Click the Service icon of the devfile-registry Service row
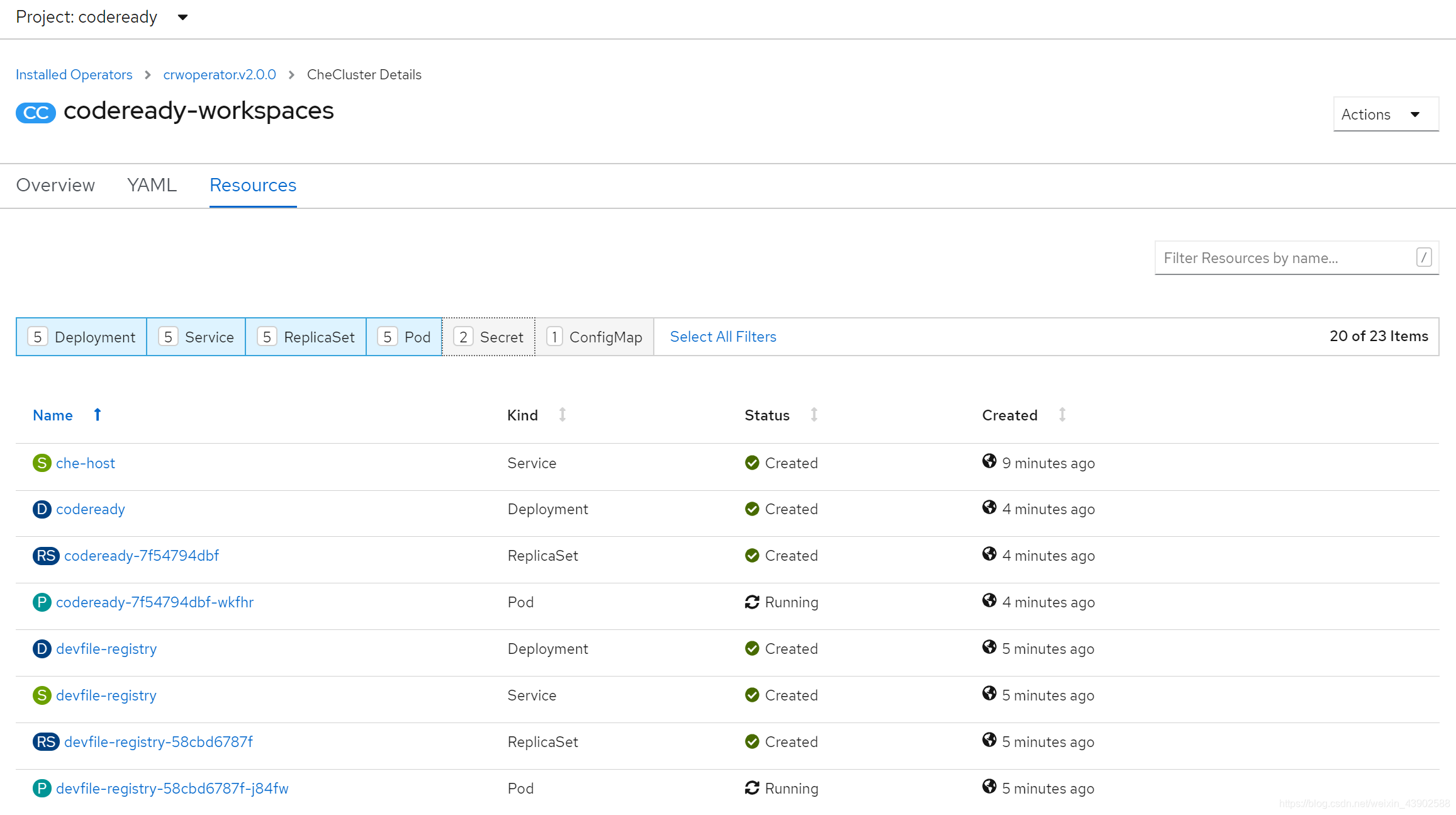This screenshot has height=815, width=1456. point(42,695)
